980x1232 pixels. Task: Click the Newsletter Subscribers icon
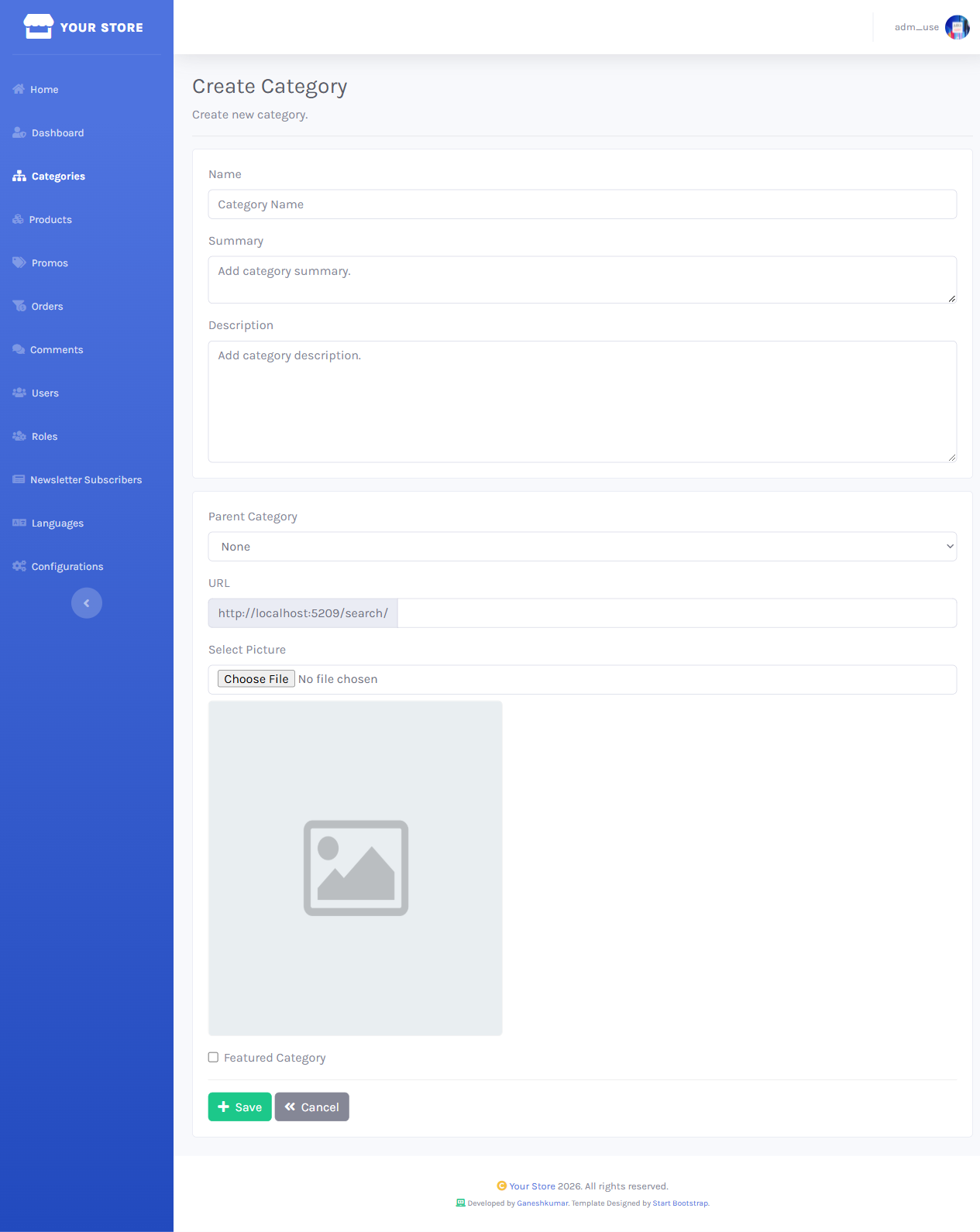click(19, 479)
